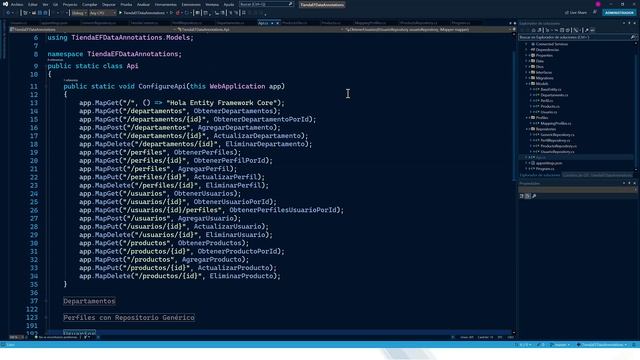Select BaseEntity.cs in Solution Explorer
640x360 pixels.
point(551,89)
